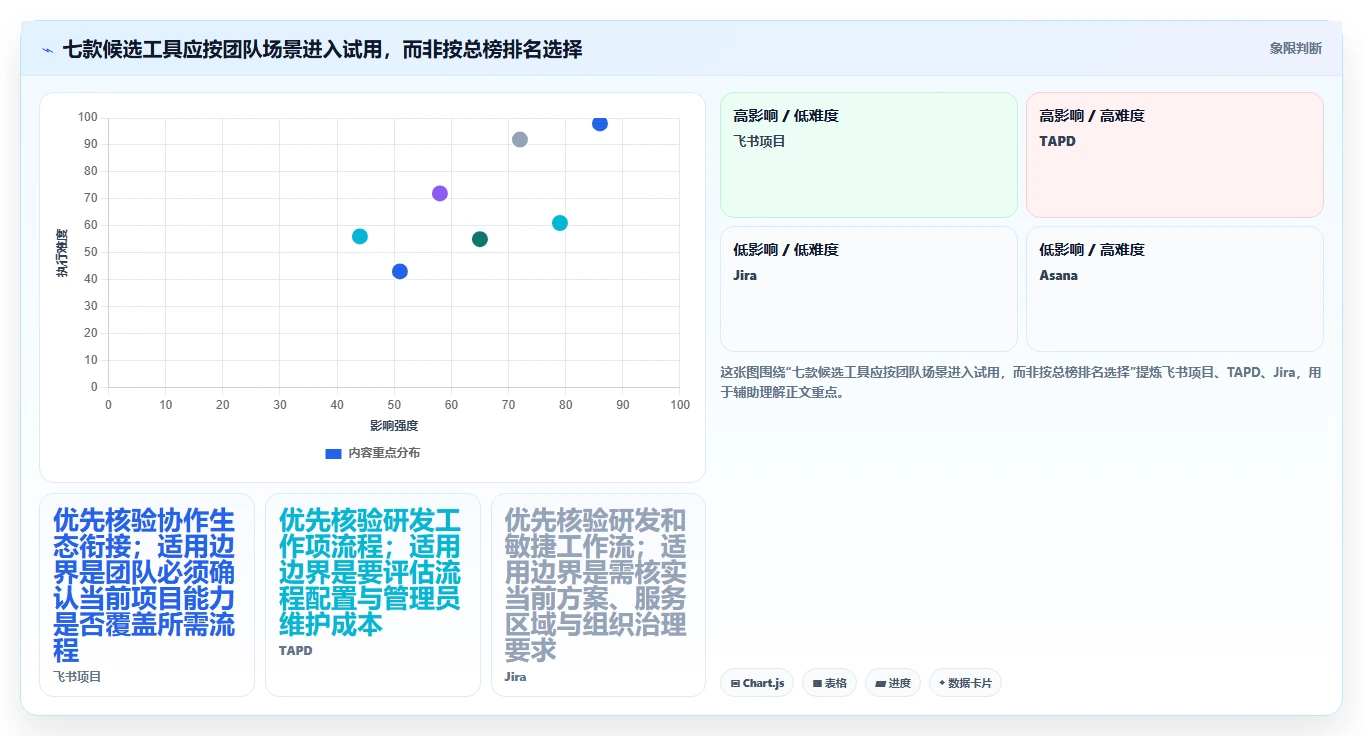Viewport: 1363px width, 736px height.
Task: Click the gray data point near difficulty 92
Action: click(520, 140)
